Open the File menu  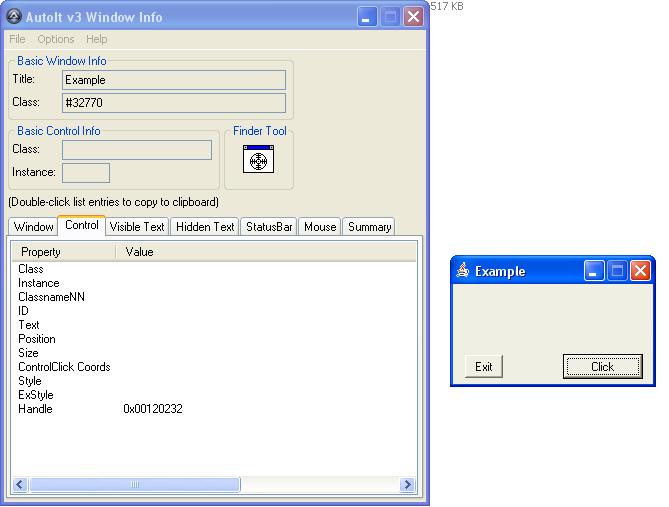tap(17, 39)
